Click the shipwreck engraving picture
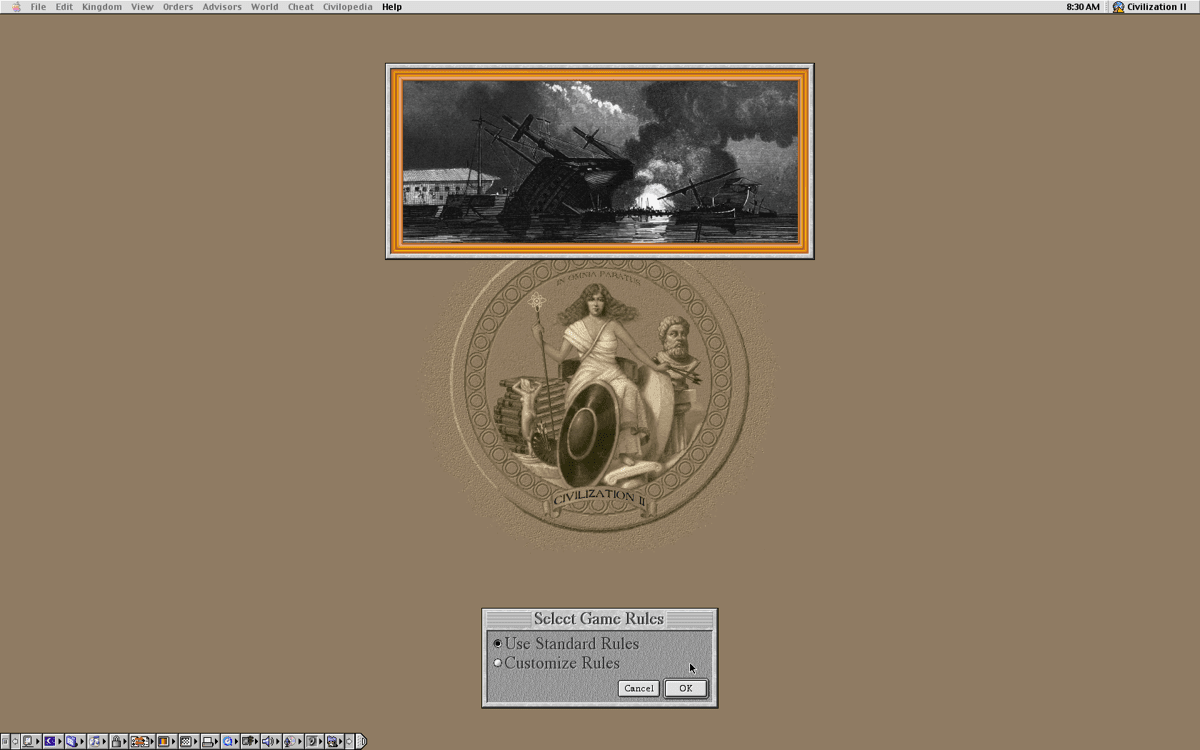 click(600, 161)
